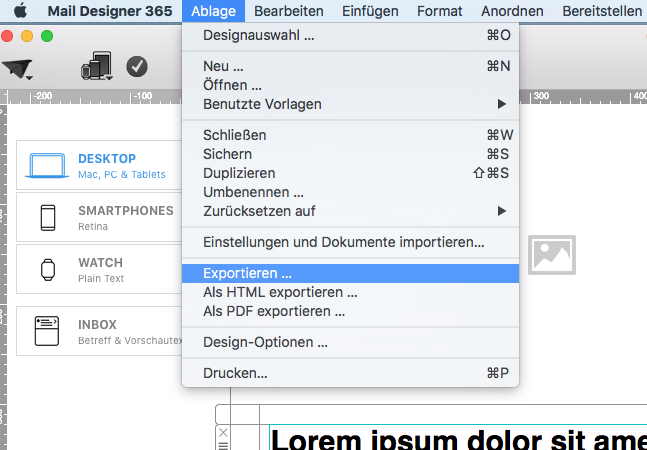Choose the highlighted Exportieren … entry
Image resolution: width=647 pixels, height=450 pixels.
[x=350, y=273]
